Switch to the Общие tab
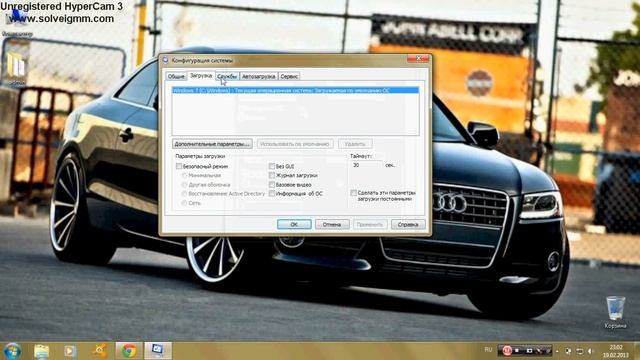Viewport: 640px width, 360px height. click(176, 76)
